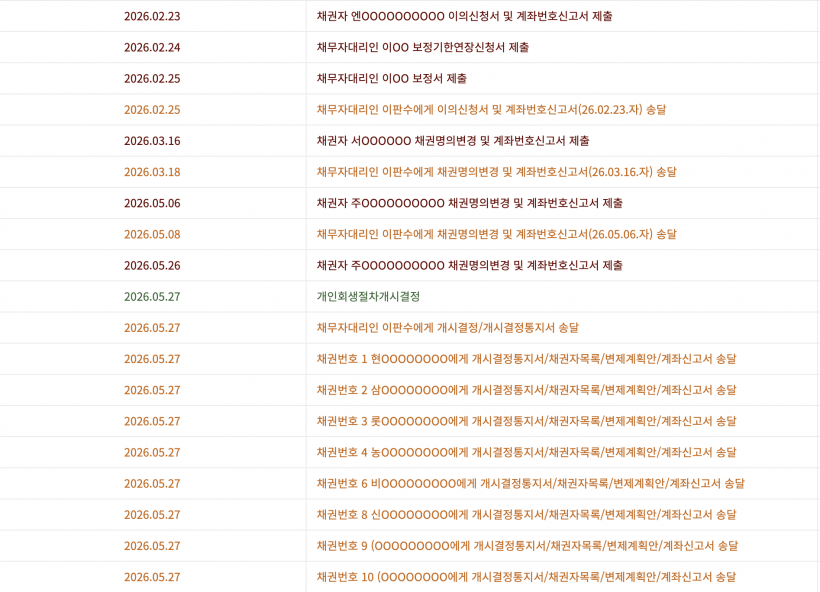Viewport: 820px width, 592px height.
Task: Open the green 개인회생절차개시결정 entry
Action: (368, 297)
